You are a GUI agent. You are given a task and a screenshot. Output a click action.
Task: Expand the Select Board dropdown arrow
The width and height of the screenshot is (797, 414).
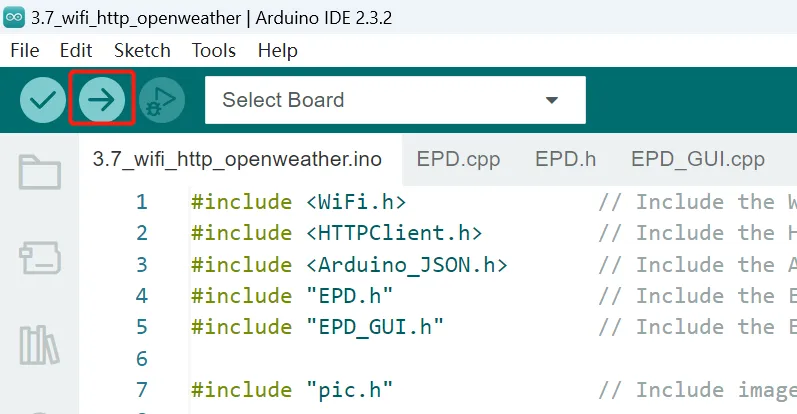(x=551, y=100)
